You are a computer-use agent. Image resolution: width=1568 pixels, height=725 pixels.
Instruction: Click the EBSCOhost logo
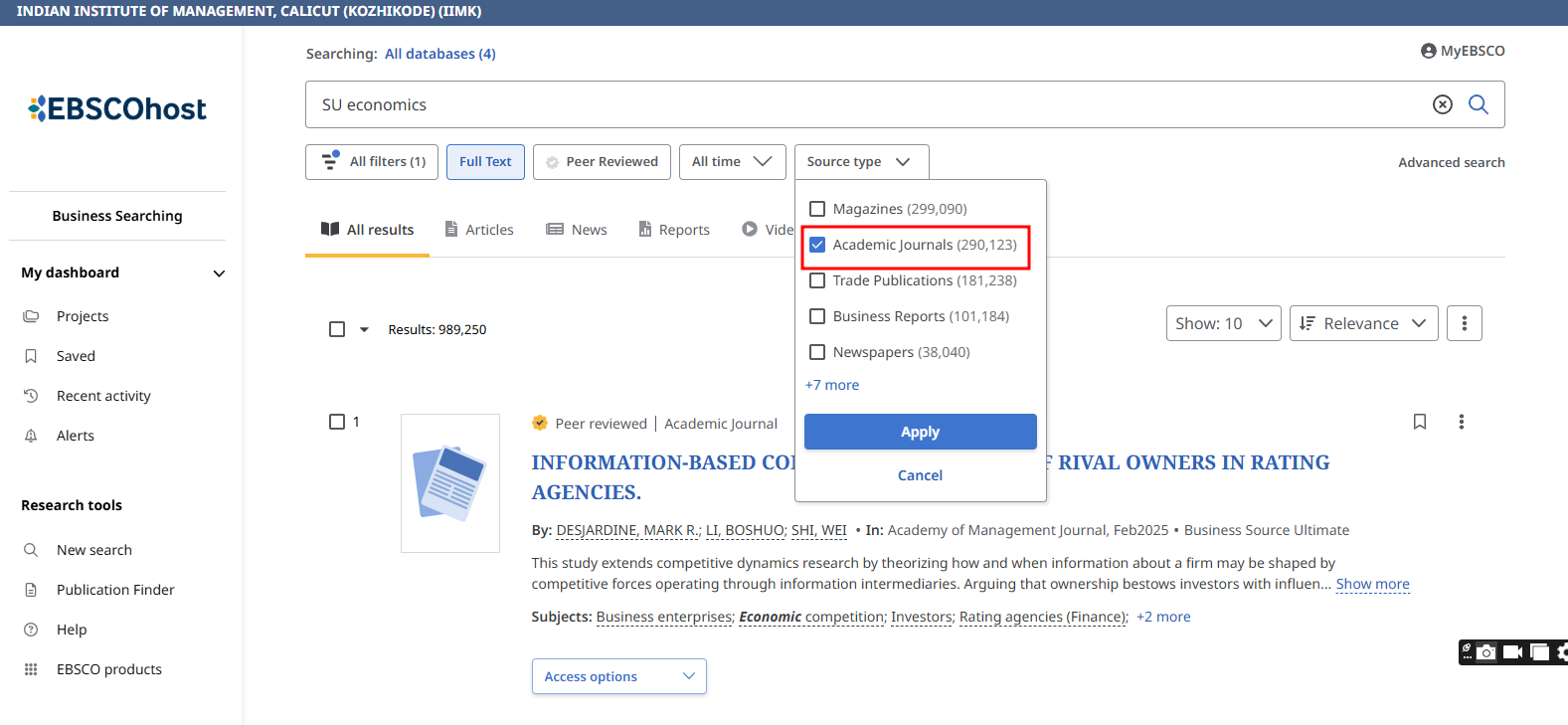click(x=117, y=108)
